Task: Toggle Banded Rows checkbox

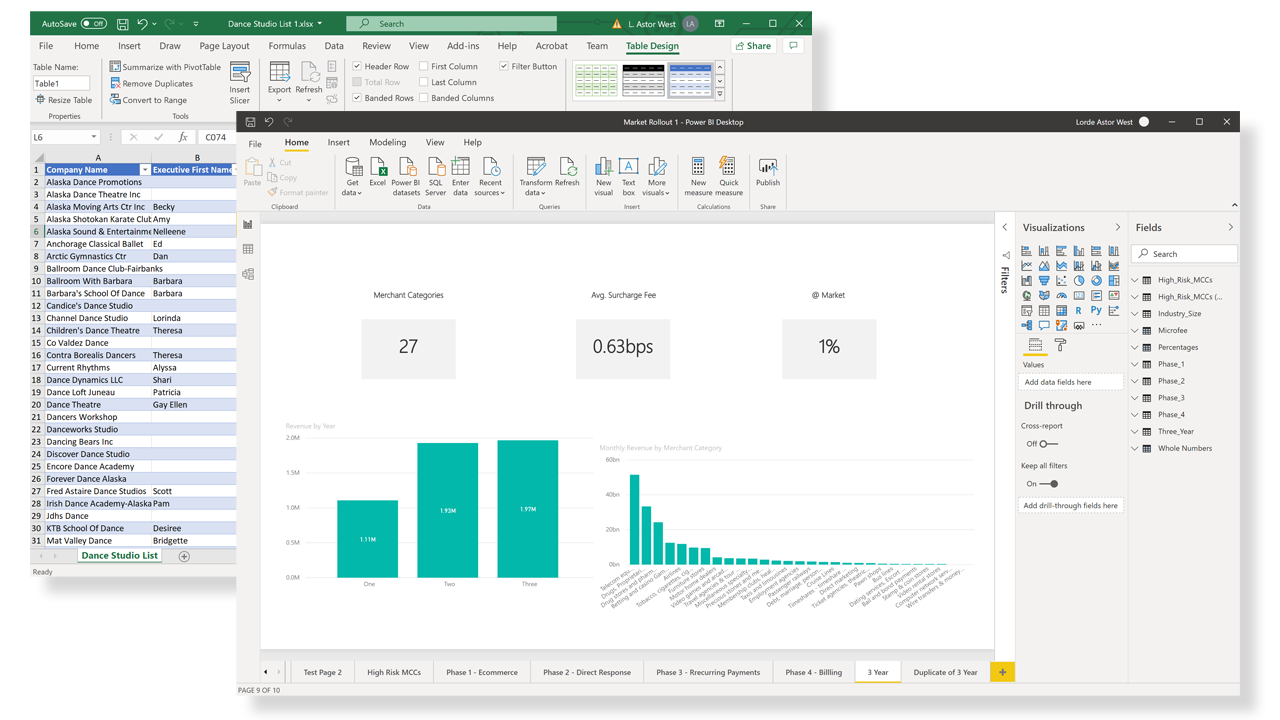Action: (357, 98)
